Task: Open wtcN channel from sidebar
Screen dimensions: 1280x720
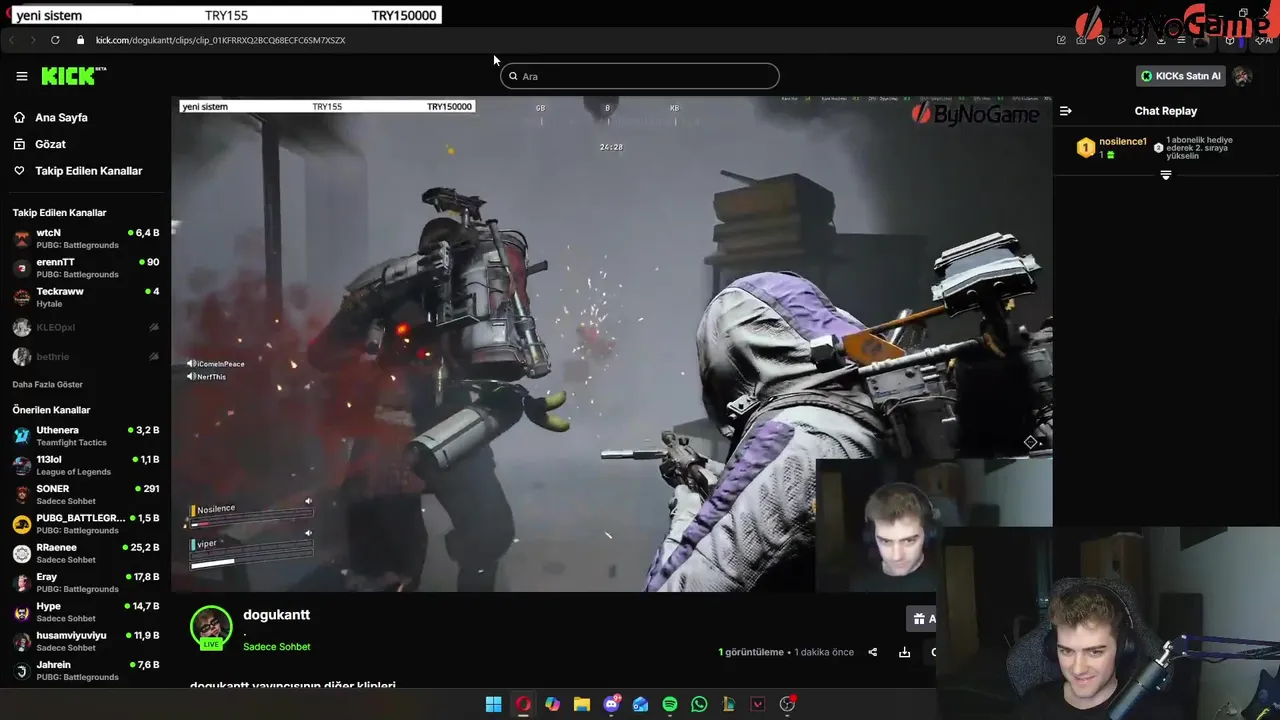Action: point(85,238)
